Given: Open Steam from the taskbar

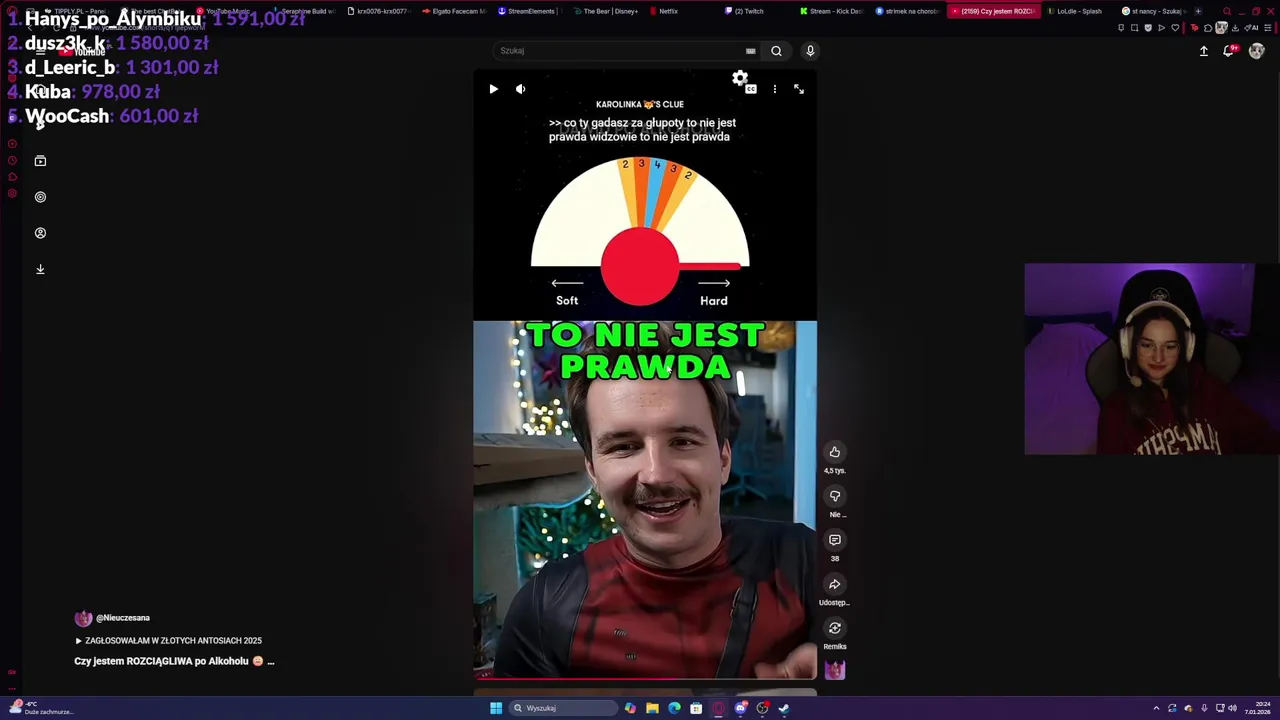Looking at the screenshot, I should point(784,708).
